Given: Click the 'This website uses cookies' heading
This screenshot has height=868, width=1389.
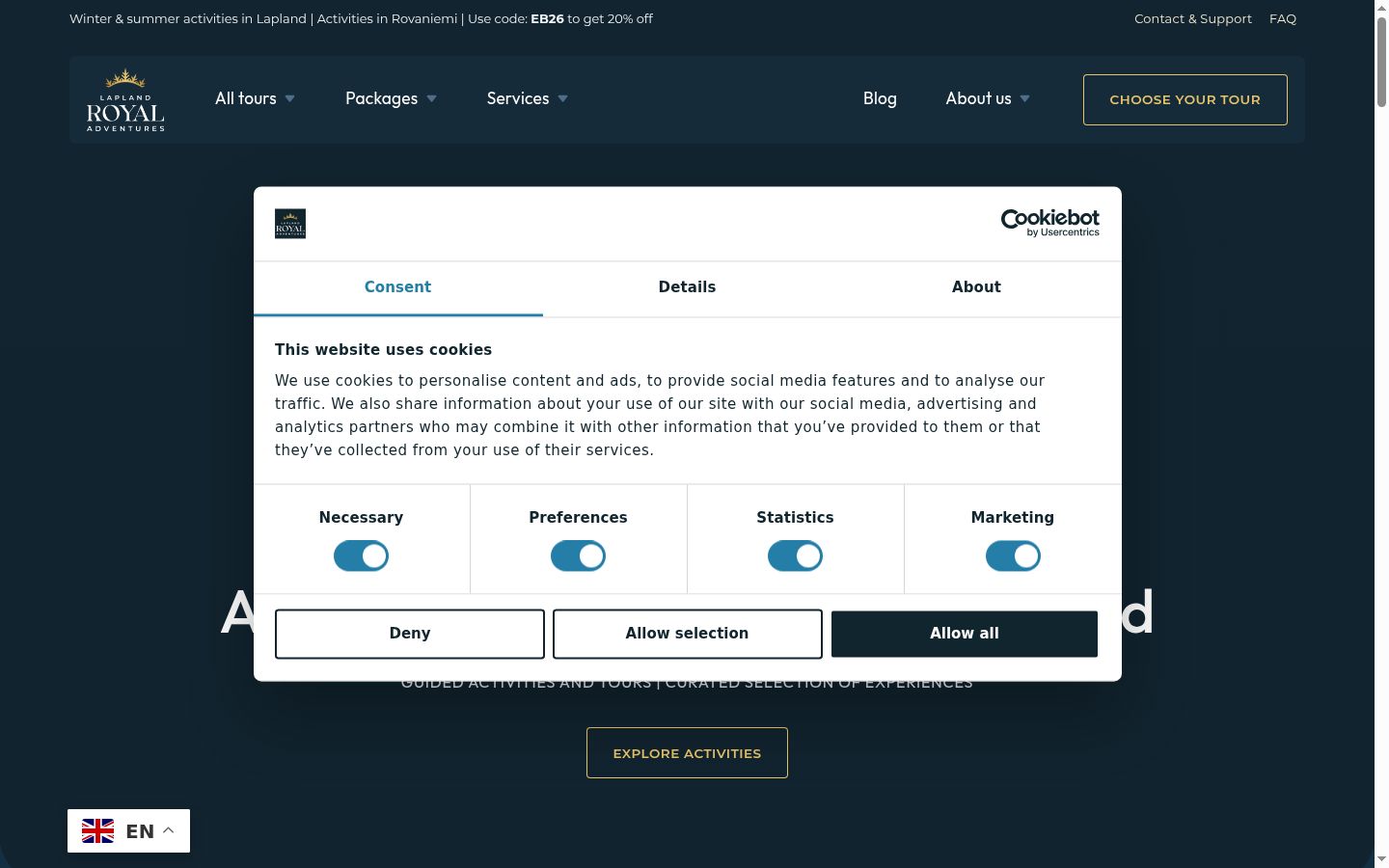Looking at the screenshot, I should click(383, 350).
